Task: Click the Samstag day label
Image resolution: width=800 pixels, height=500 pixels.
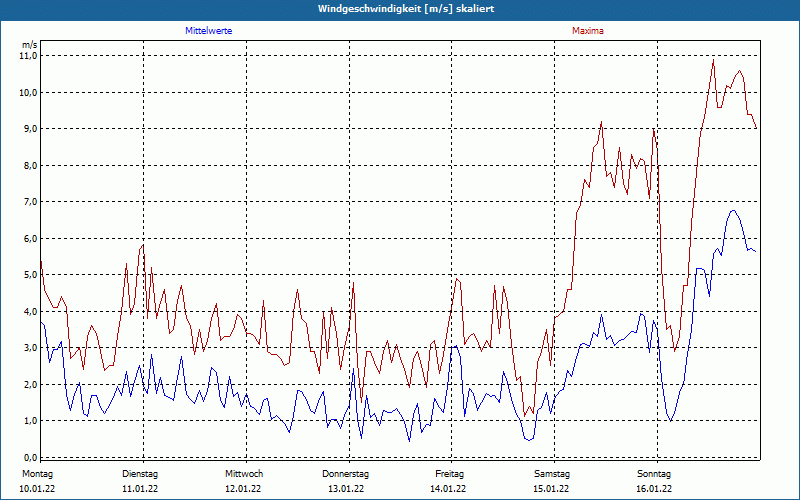Action: (x=552, y=474)
